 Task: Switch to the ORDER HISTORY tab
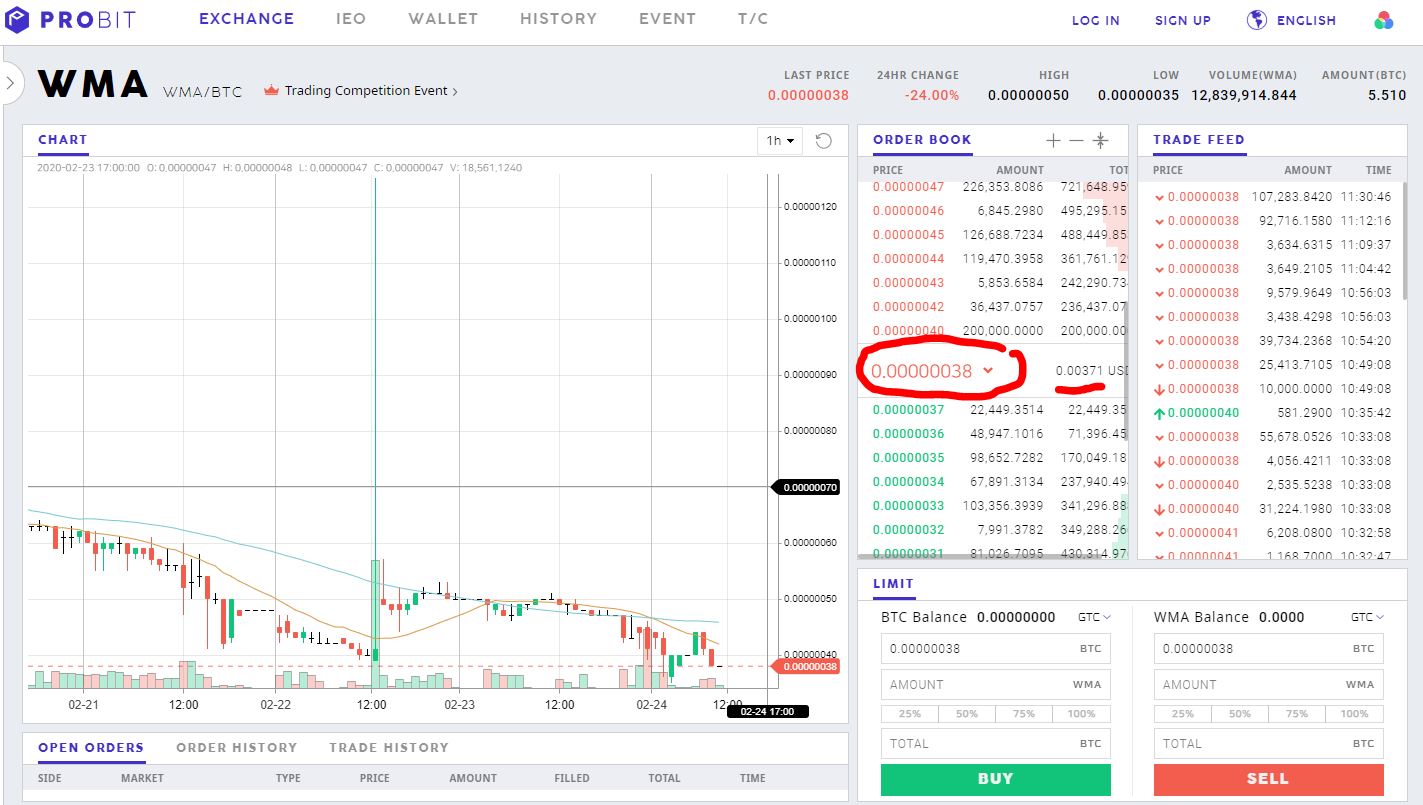click(237, 747)
